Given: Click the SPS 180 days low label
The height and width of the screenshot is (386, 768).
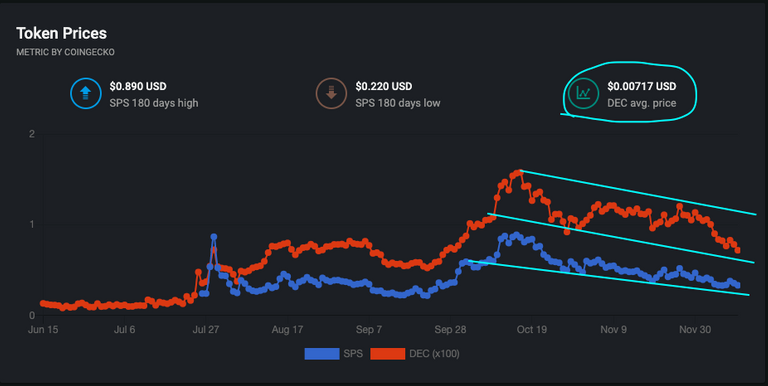Looking at the screenshot, I should [x=398, y=103].
